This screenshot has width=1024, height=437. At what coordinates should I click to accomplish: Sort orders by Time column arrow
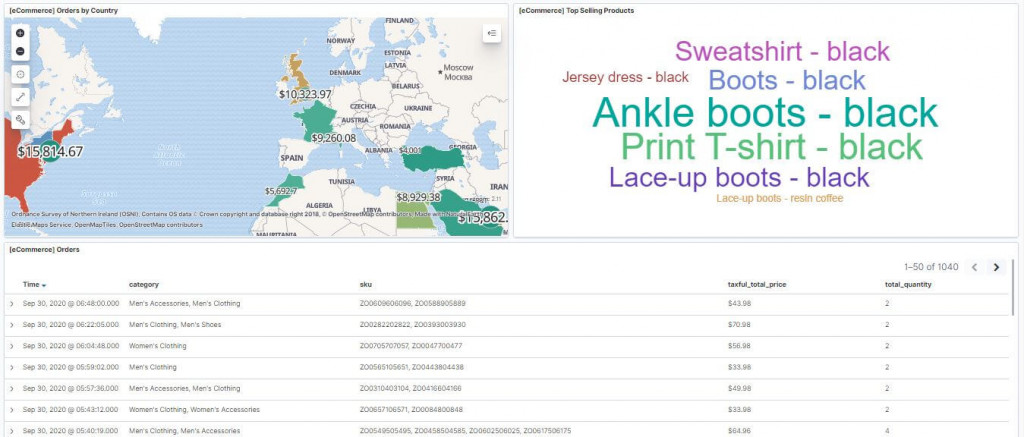(44, 285)
